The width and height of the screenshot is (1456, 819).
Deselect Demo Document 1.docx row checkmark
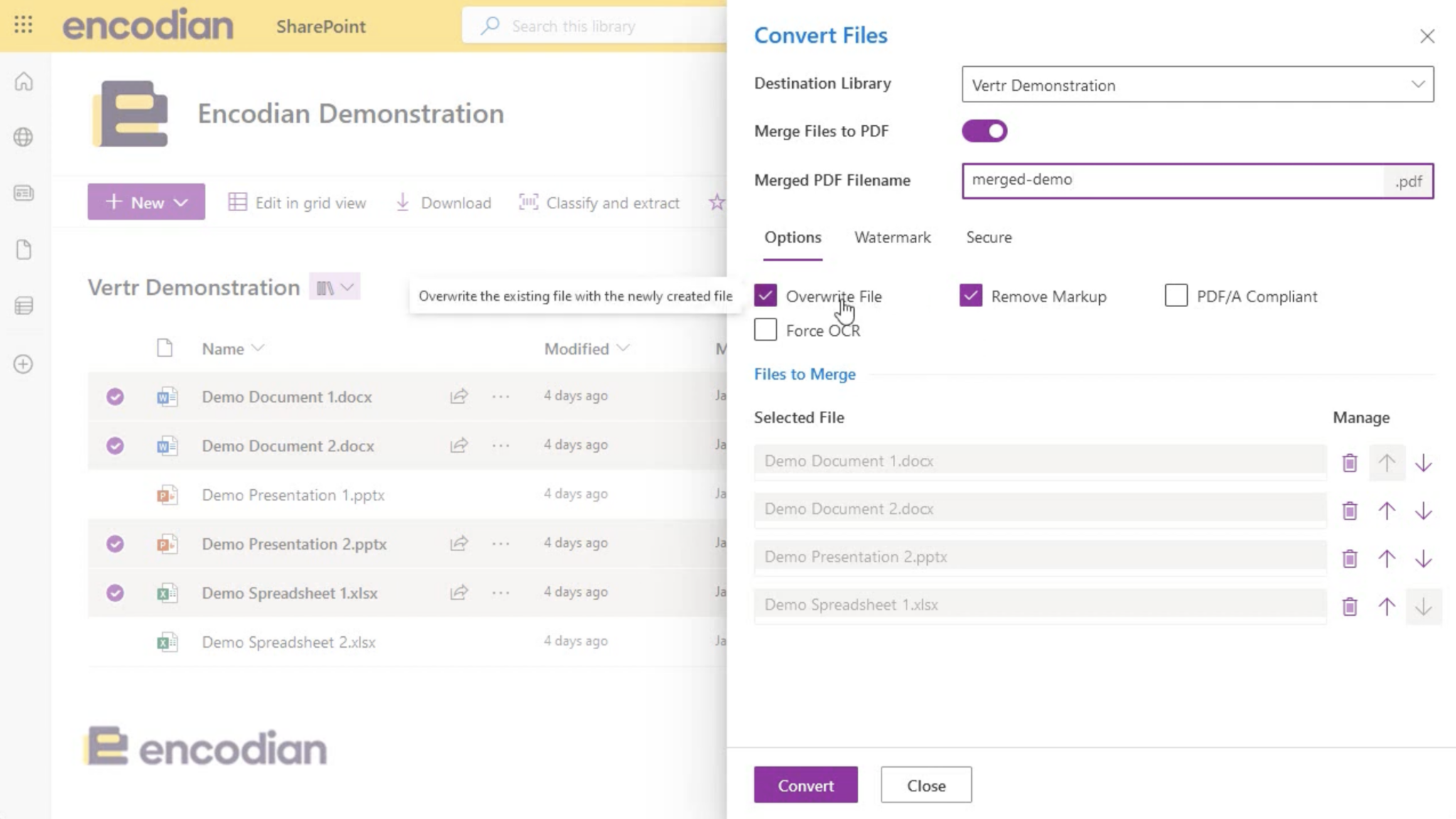115,397
